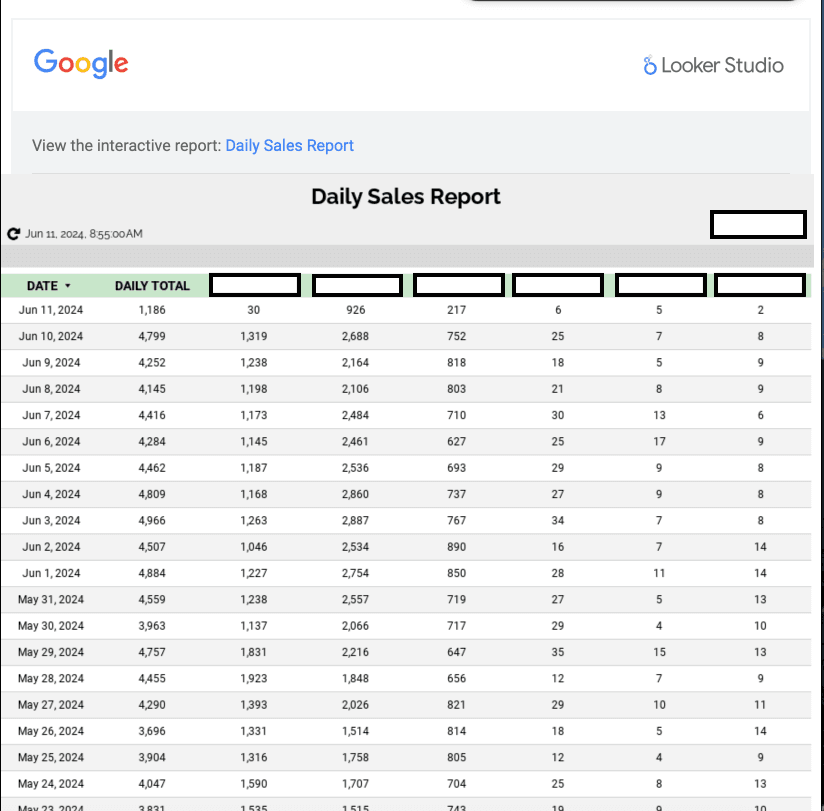Screen dimensions: 824x811
Task: Click the value 926 in Jun 11 row
Action: click(x=355, y=310)
